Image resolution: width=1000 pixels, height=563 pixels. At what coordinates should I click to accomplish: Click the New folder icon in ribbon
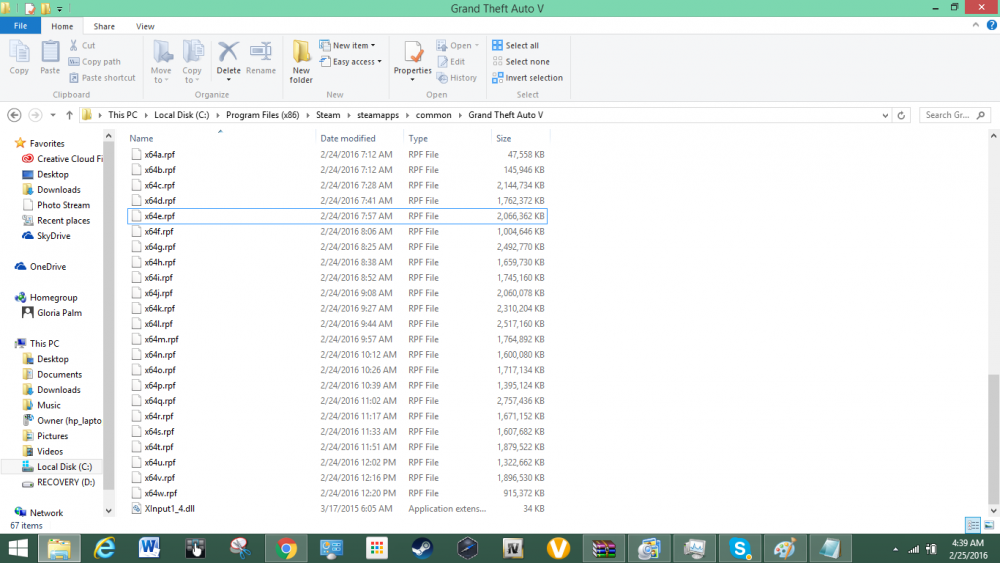pyautogui.click(x=301, y=60)
